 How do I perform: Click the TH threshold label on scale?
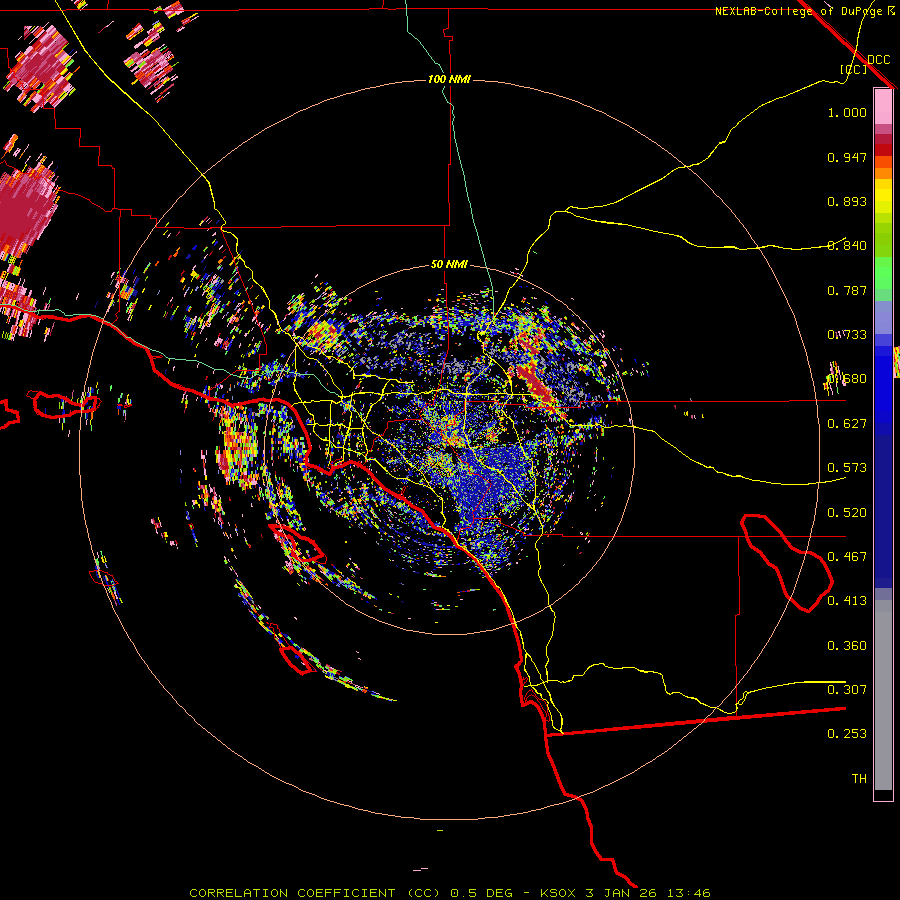click(x=859, y=779)
